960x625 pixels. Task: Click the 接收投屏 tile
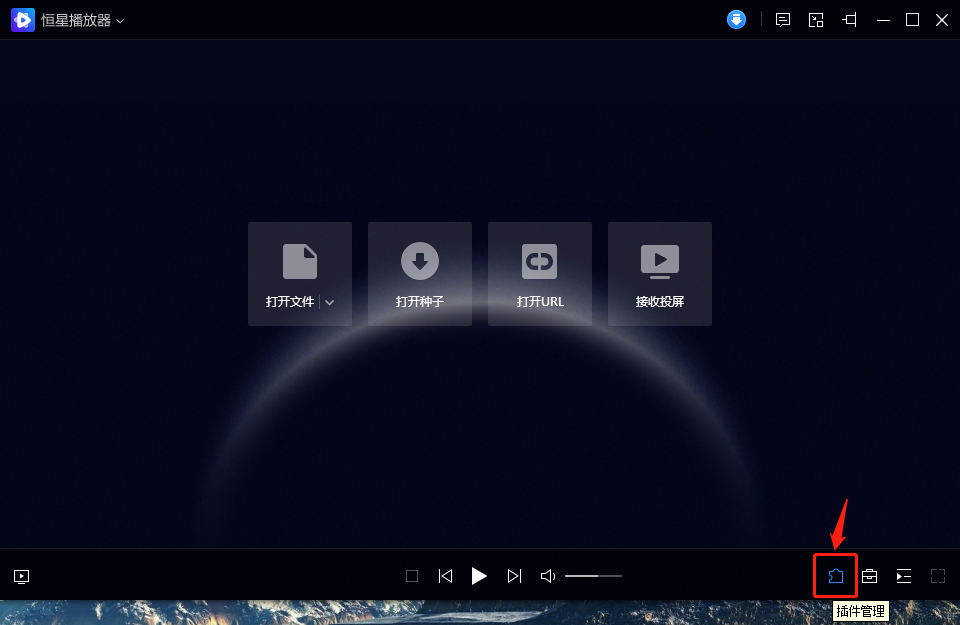click(x=660, y=274)
